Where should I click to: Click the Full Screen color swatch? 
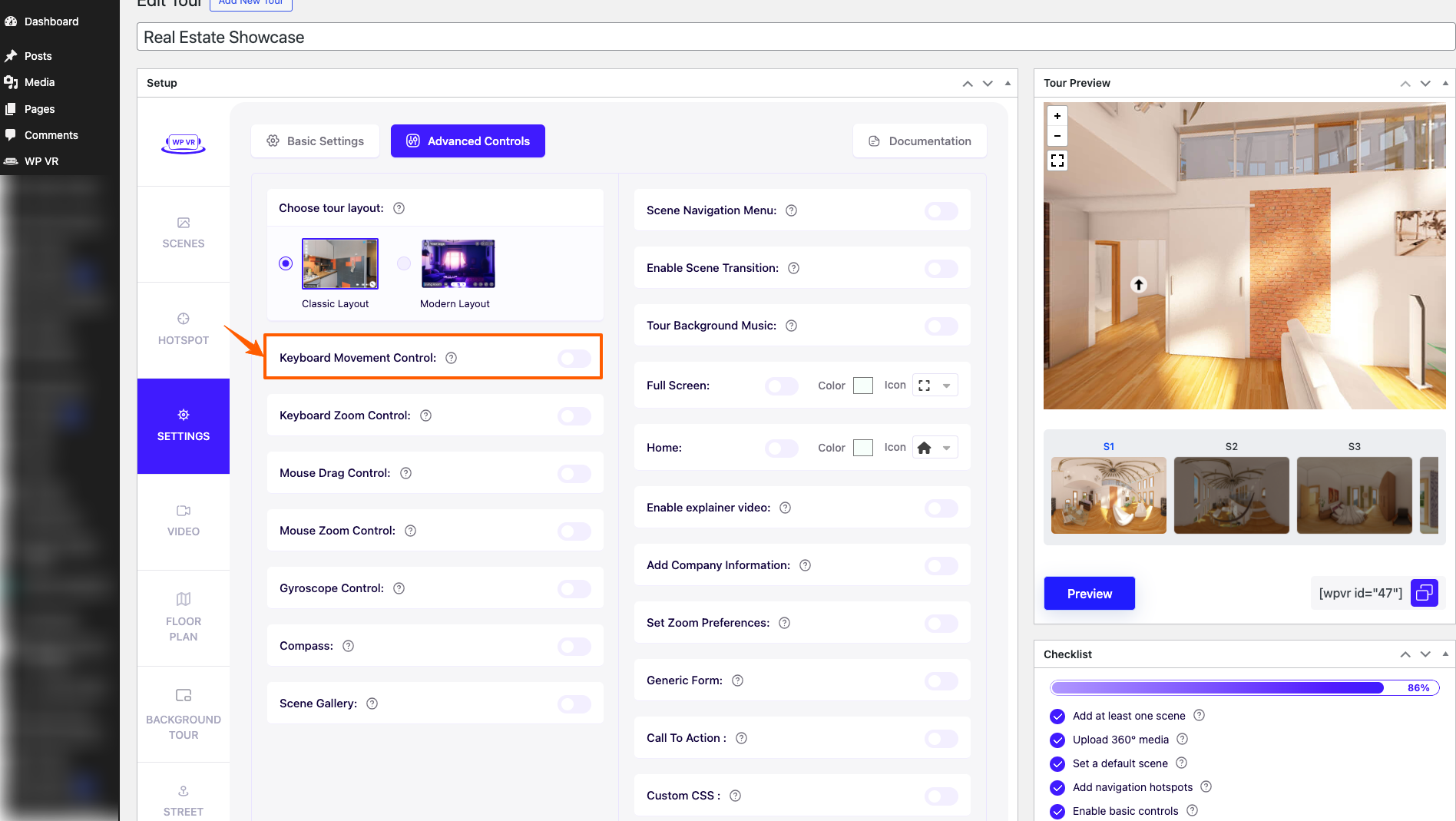pos(863,386)
